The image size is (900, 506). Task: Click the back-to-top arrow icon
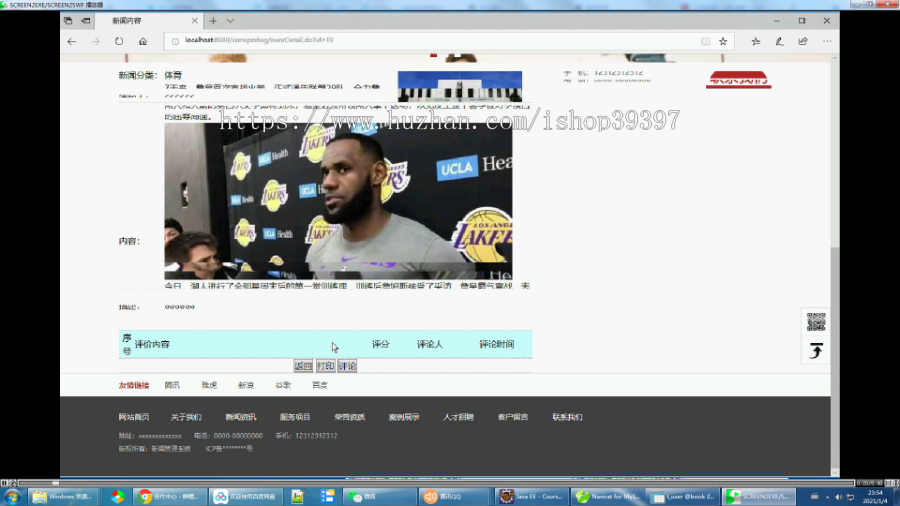tap(816, 351)
